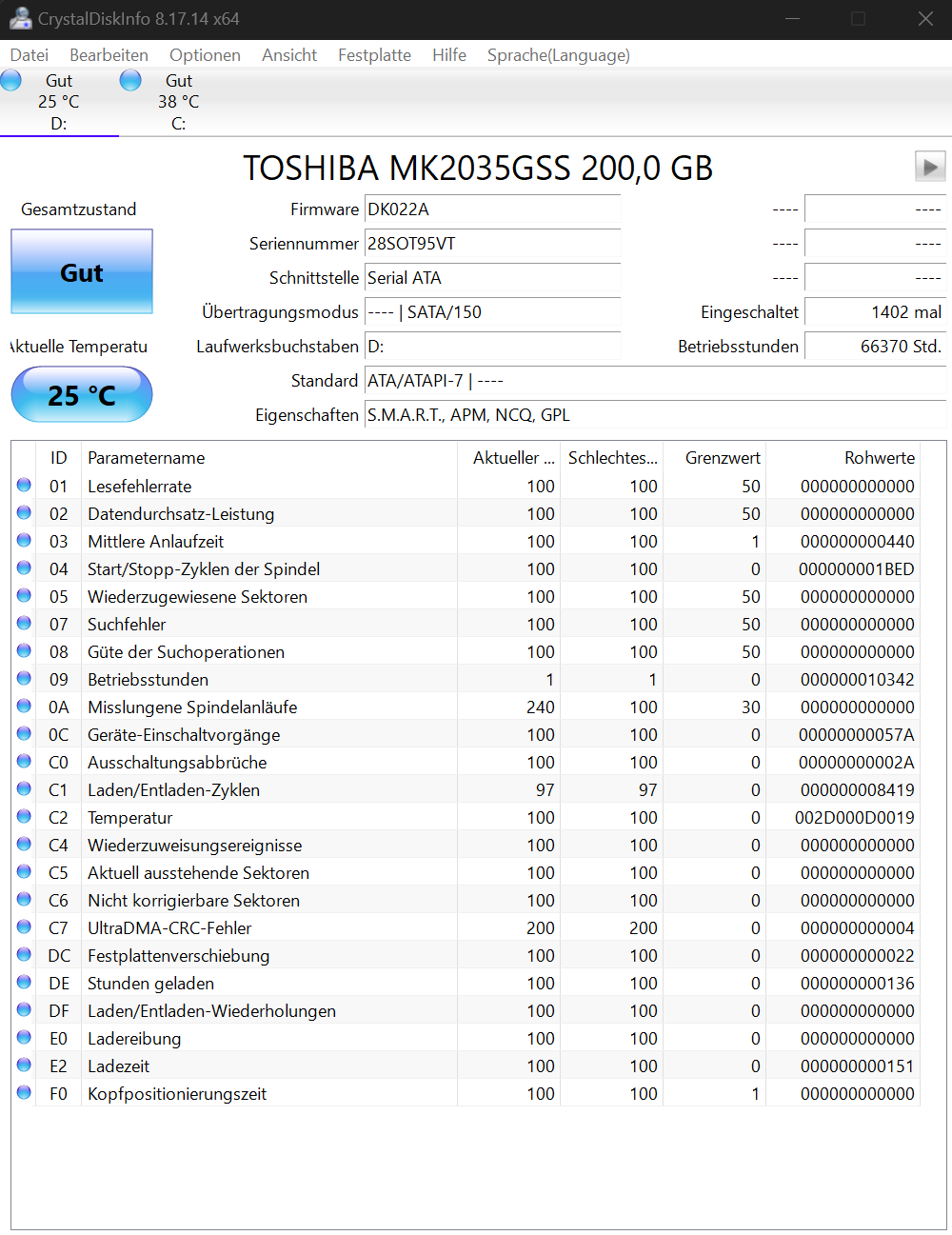Click the status orb for drive C:

[130, 81]
